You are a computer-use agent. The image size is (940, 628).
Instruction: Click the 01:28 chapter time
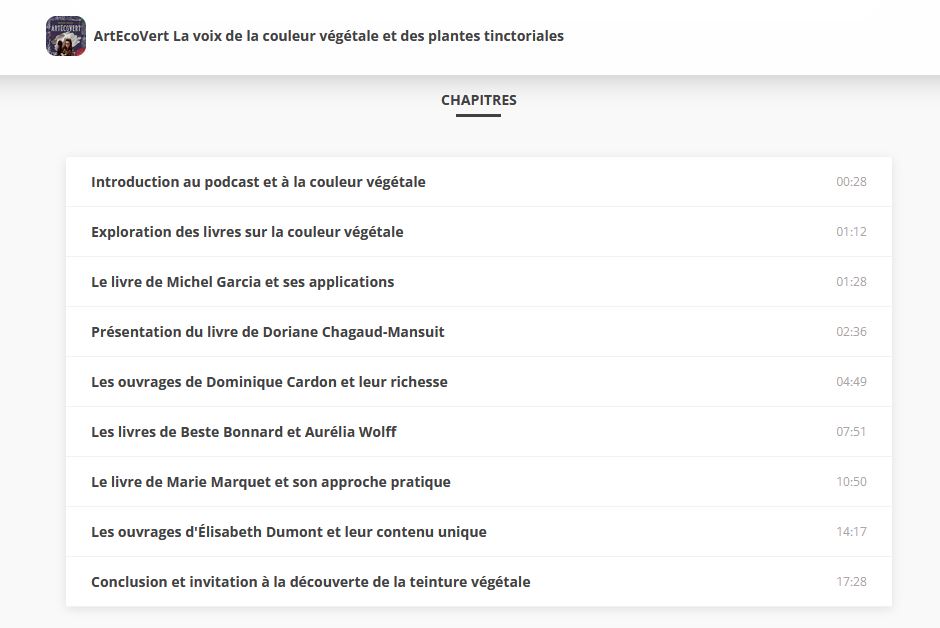pyautogui.click(x=851, y=282)
